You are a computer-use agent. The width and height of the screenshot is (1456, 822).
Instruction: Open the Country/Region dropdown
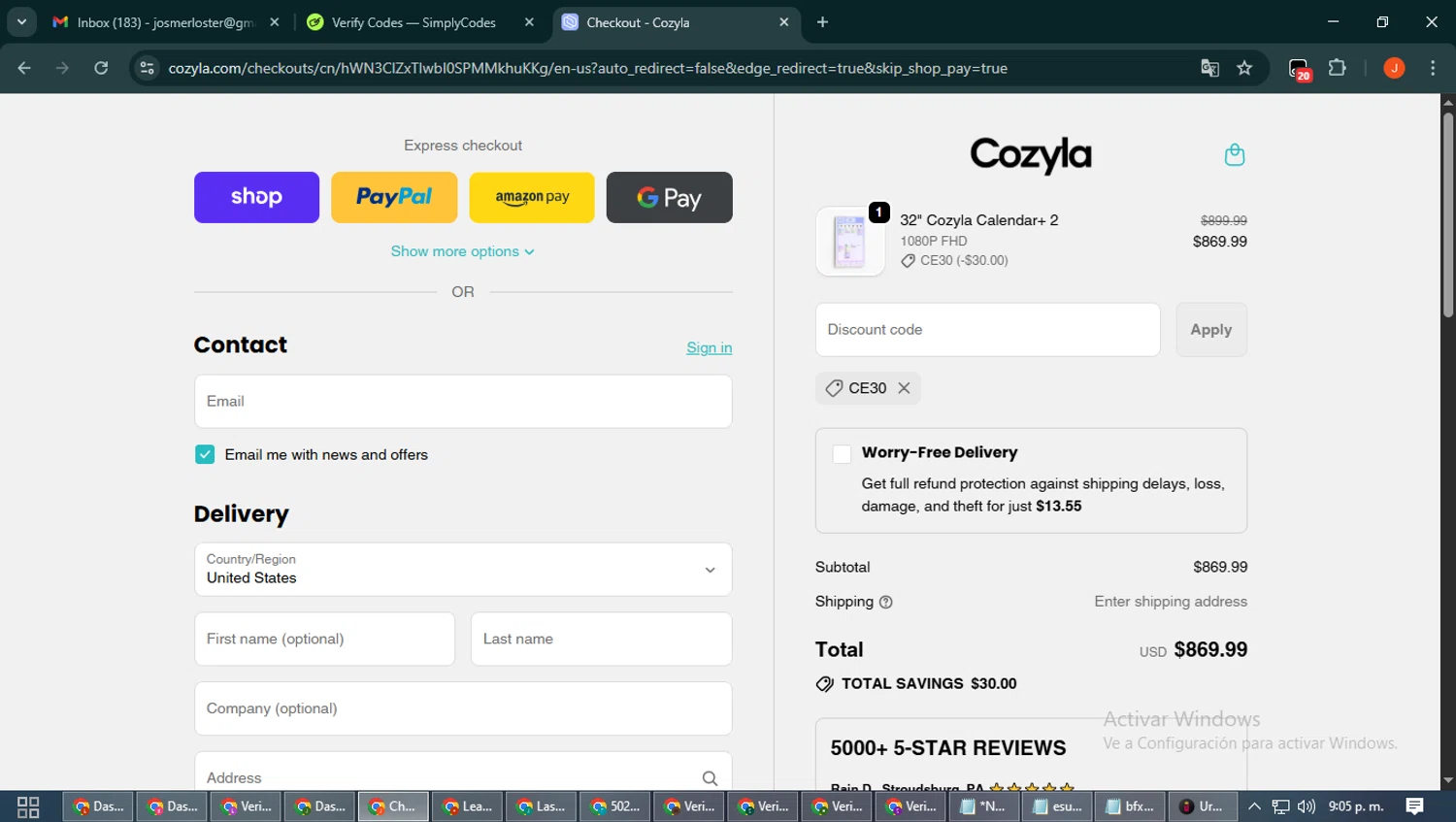463,569
